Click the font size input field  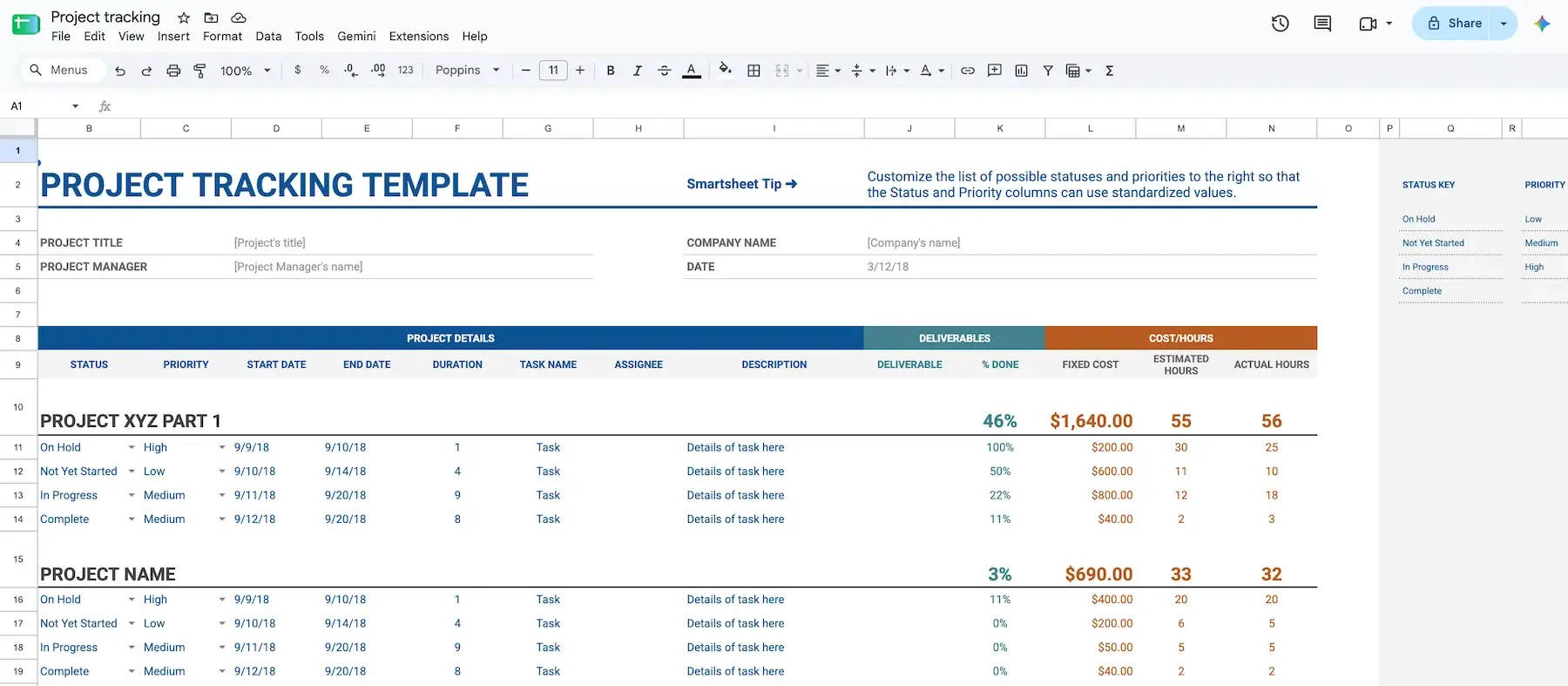pyautogui.click(x=553, y=71)
